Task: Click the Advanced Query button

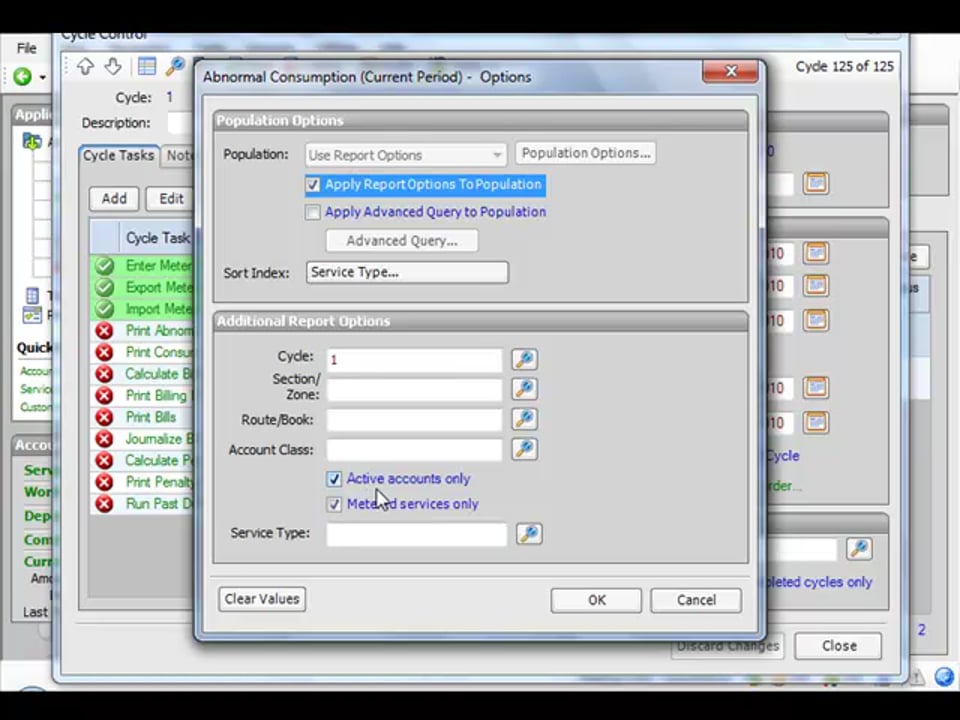Action: tap(402, 241)
